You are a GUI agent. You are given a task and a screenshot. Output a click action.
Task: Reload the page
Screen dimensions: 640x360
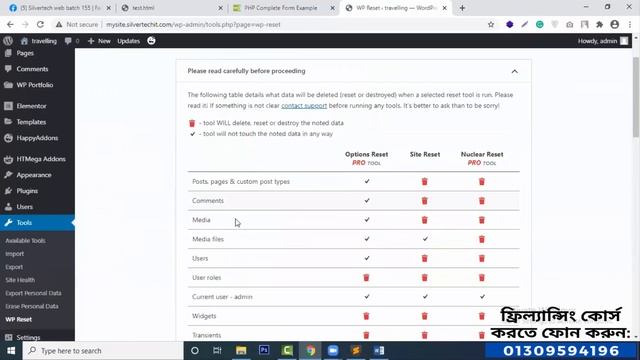click(x=40, y=24)
